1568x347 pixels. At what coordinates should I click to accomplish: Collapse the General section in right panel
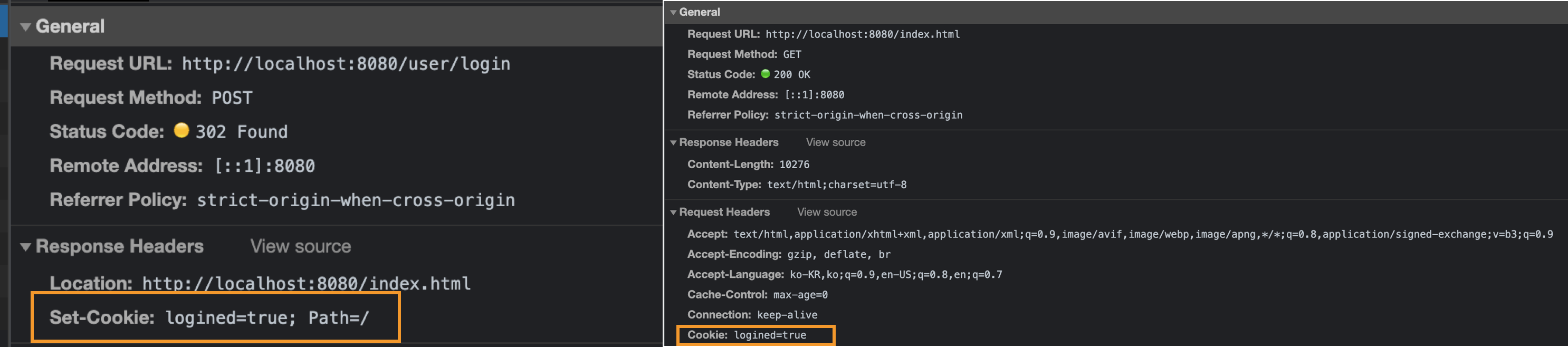point(673,12)
